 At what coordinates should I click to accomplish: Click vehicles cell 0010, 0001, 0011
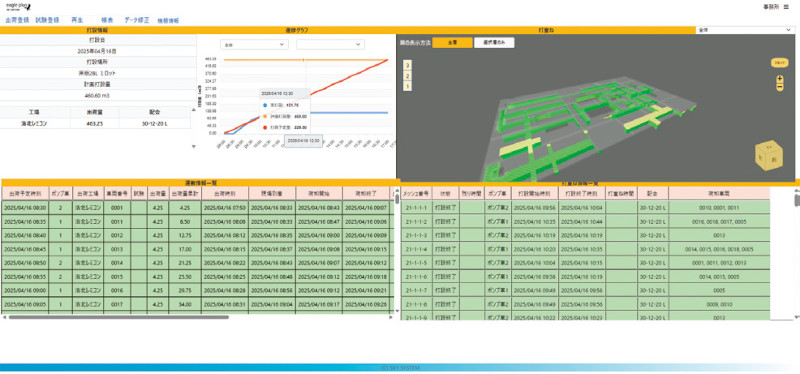click(718, 208)
